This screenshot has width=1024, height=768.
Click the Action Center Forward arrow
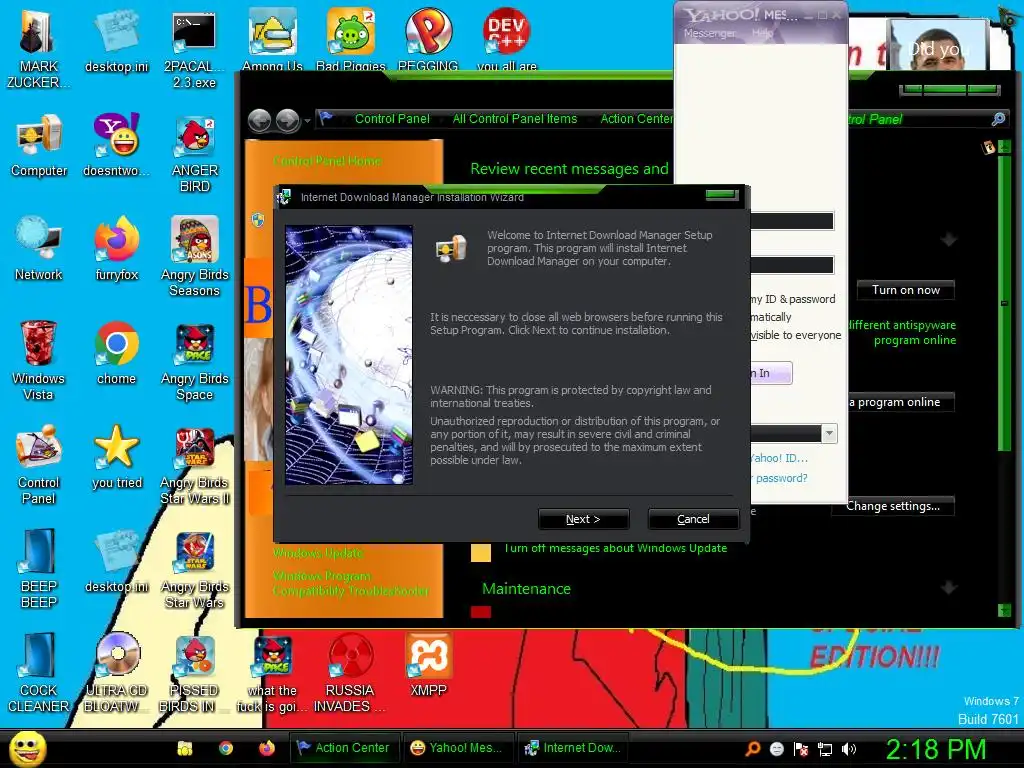(x=287, y=120)
